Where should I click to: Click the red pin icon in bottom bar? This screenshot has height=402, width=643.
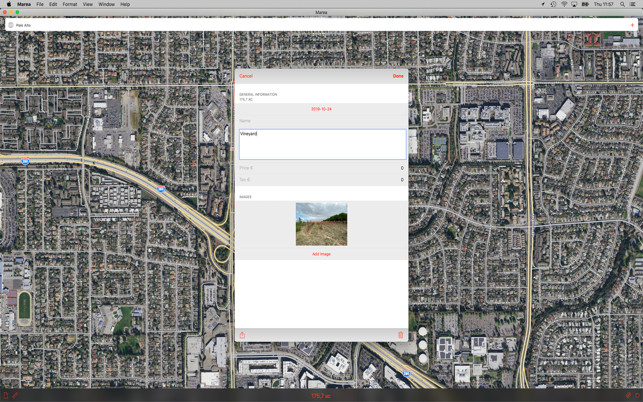(628, 396)
